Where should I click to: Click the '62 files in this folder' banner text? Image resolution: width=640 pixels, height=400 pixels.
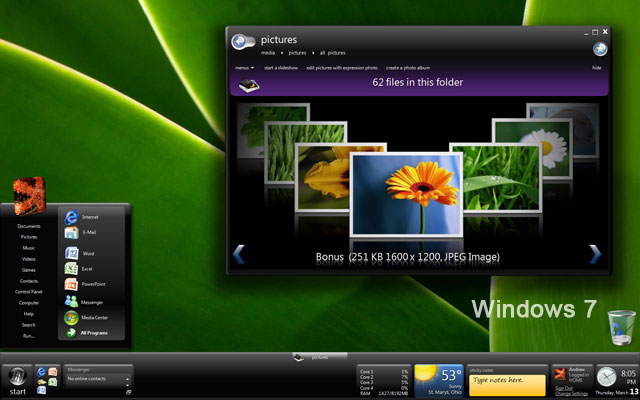pyautogui.click(x=417, y=82)
